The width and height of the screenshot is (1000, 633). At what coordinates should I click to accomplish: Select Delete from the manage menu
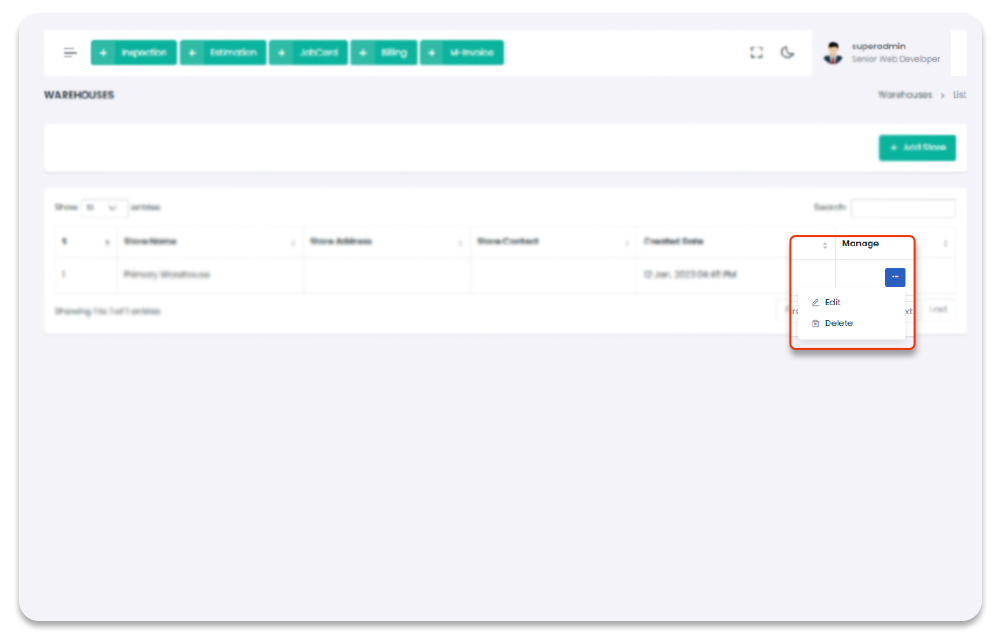pos(839,323)
